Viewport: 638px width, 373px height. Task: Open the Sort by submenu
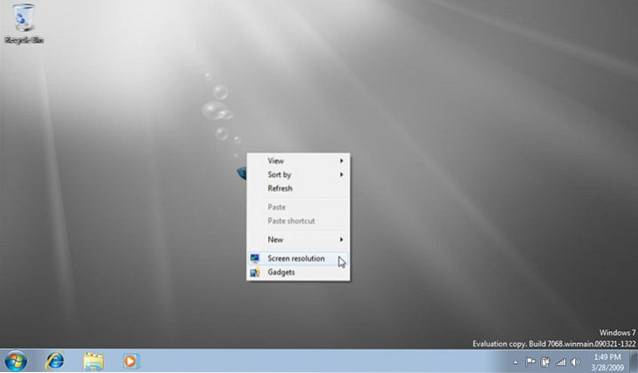click(298, 175)
